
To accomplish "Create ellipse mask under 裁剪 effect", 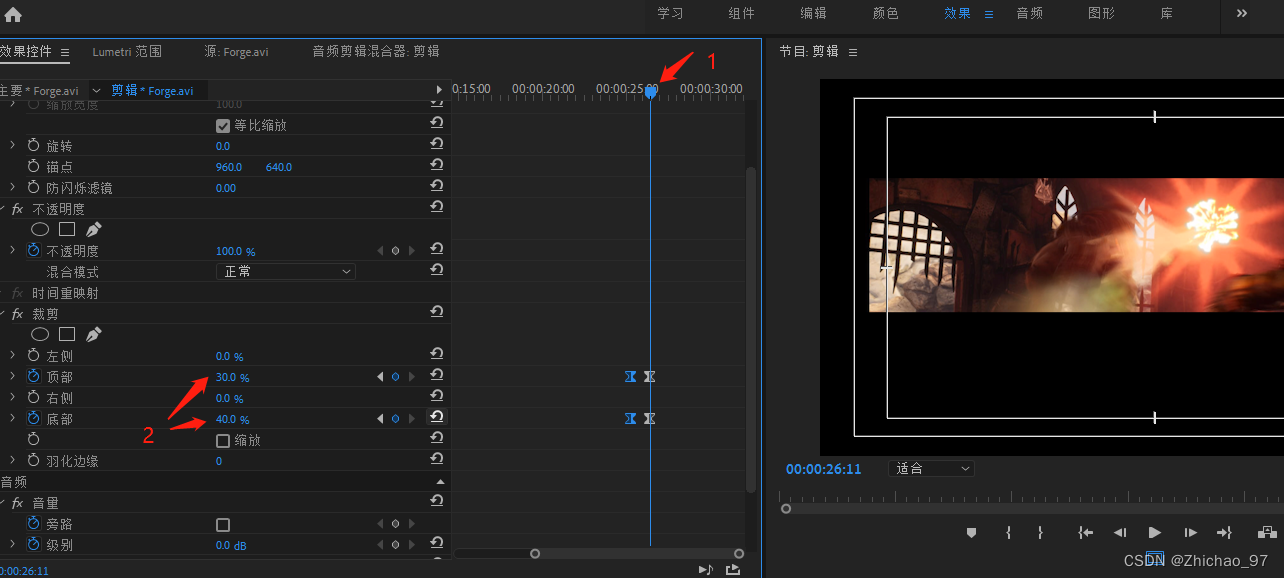I will [40, 334].
